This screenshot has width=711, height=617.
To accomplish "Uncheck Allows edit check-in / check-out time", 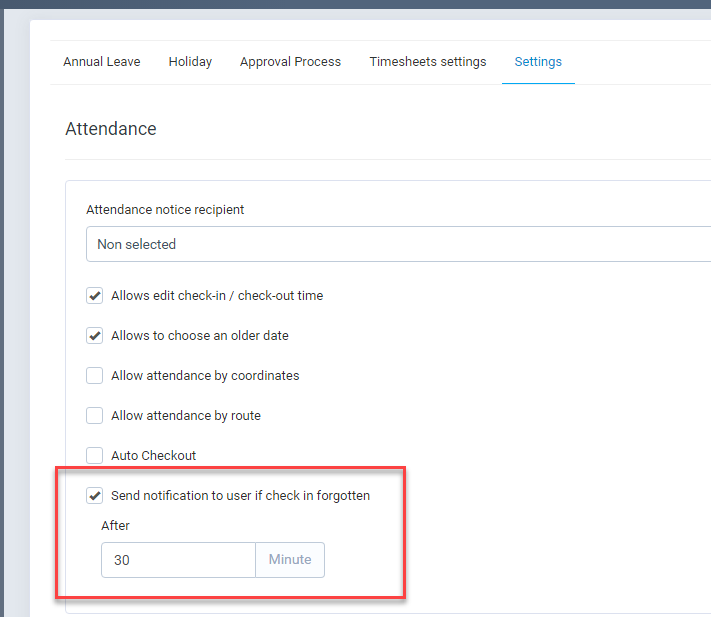I will coord(94,296).
